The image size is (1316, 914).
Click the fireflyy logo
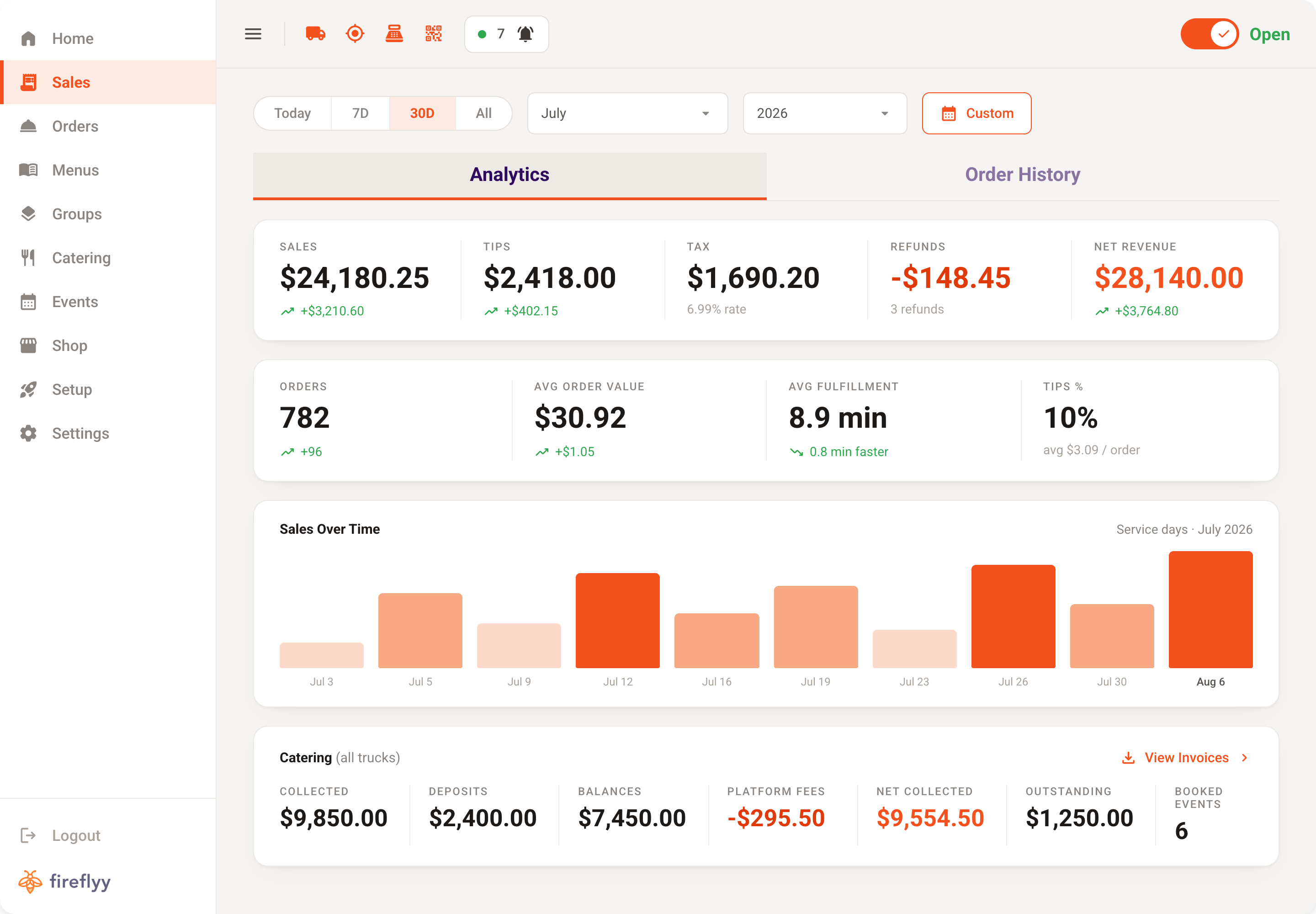[x=64, y=882]
